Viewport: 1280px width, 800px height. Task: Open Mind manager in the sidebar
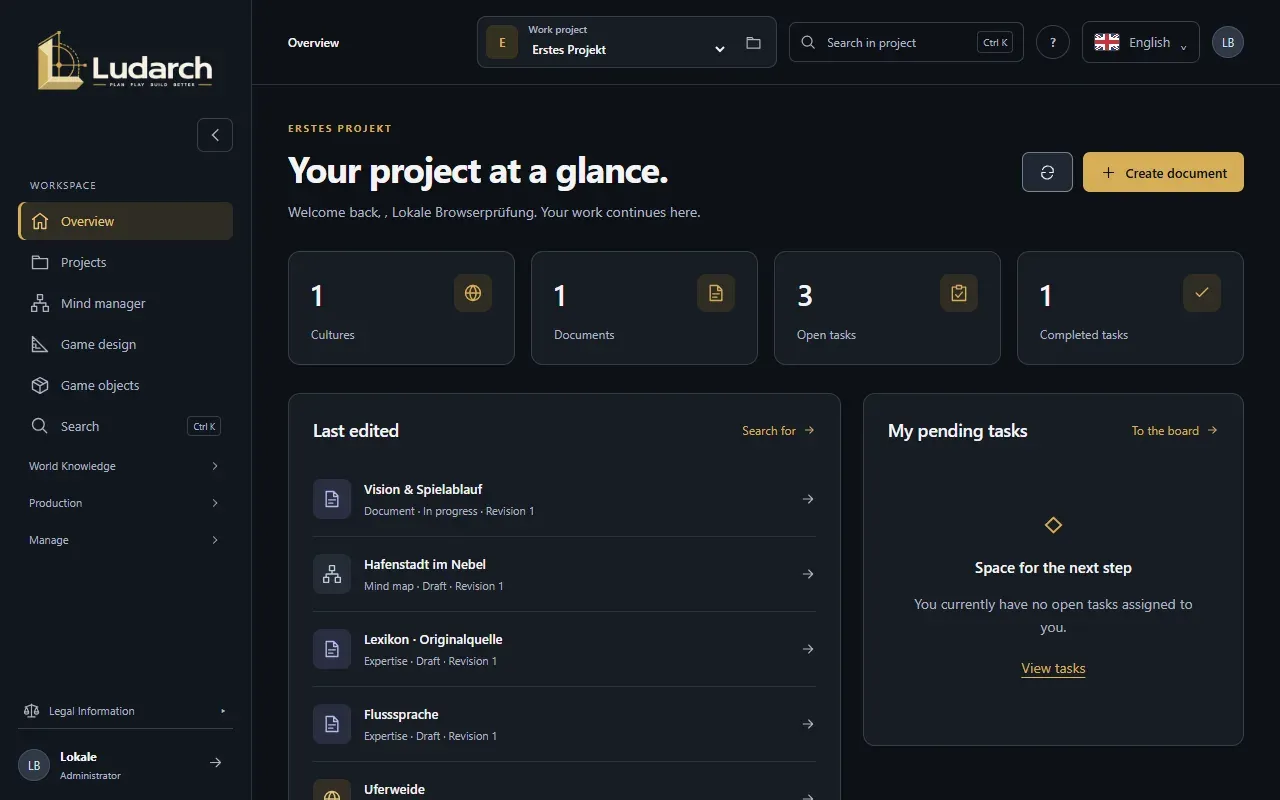click(x=125, y=303)
